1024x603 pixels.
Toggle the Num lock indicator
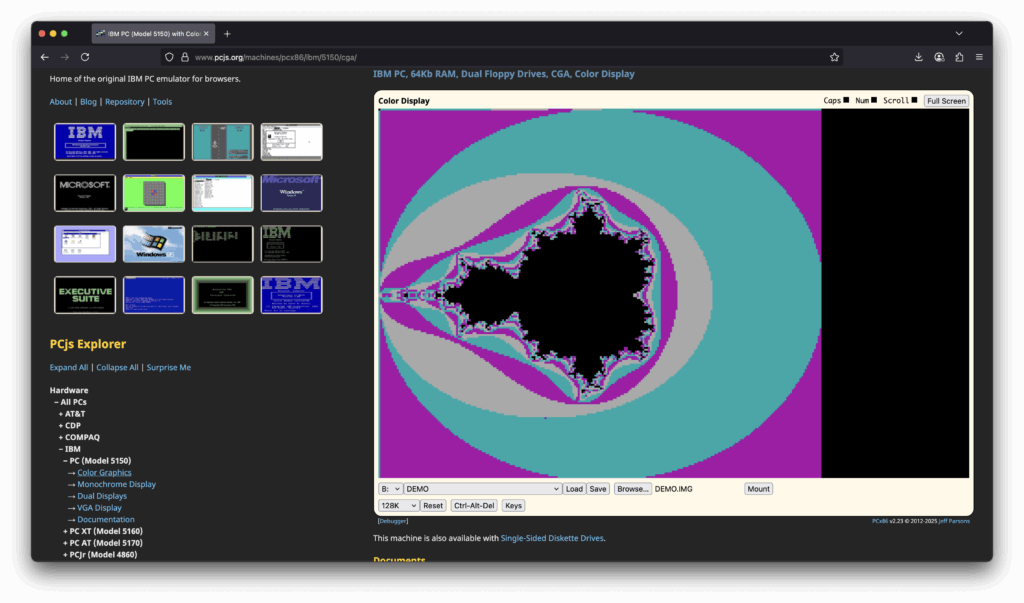(873, 100)
